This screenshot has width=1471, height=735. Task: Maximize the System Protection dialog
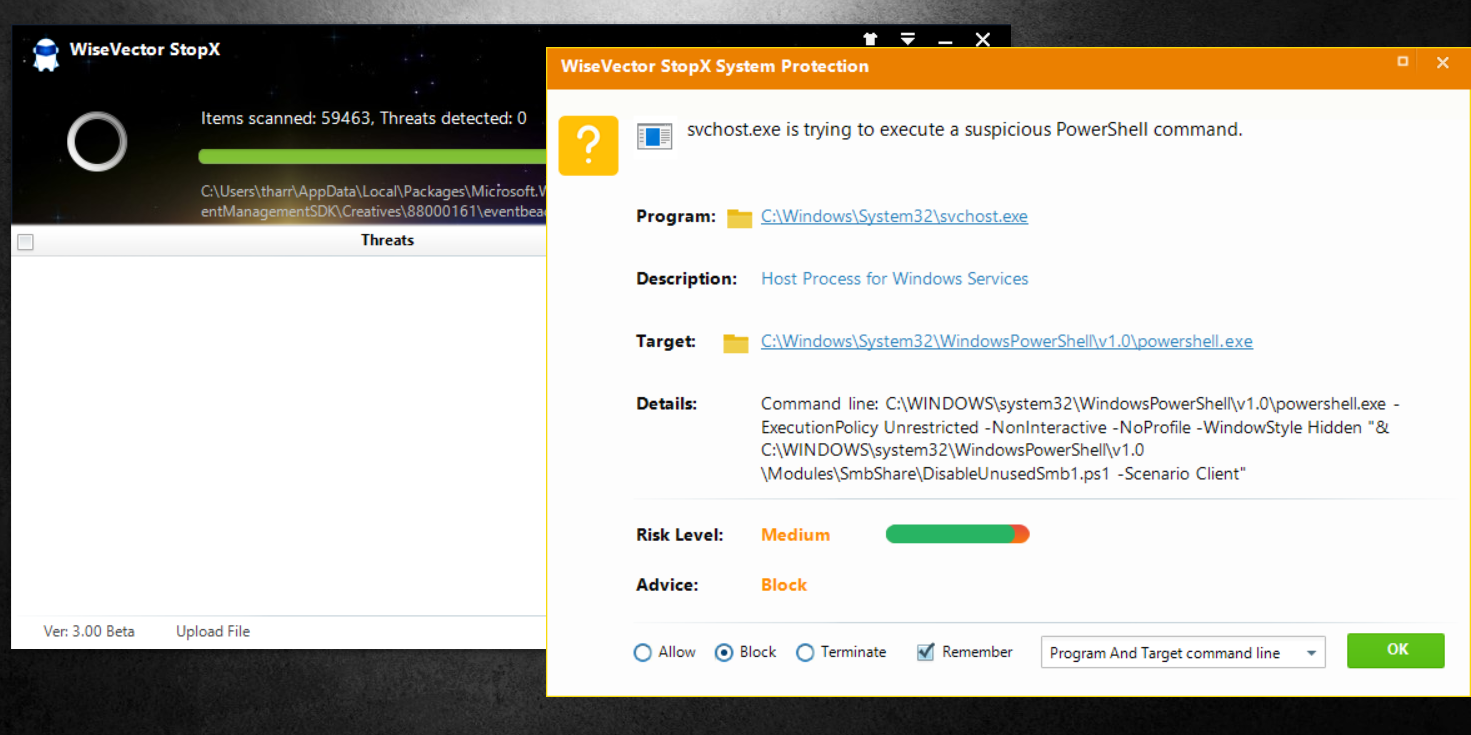pyautogui.click(x=1403, y=62)
